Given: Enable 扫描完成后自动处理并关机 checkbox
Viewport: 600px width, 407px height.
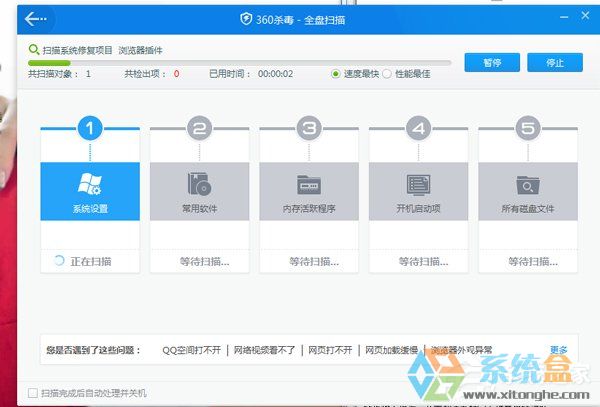Looking at the screenshot, I should 33,393.
